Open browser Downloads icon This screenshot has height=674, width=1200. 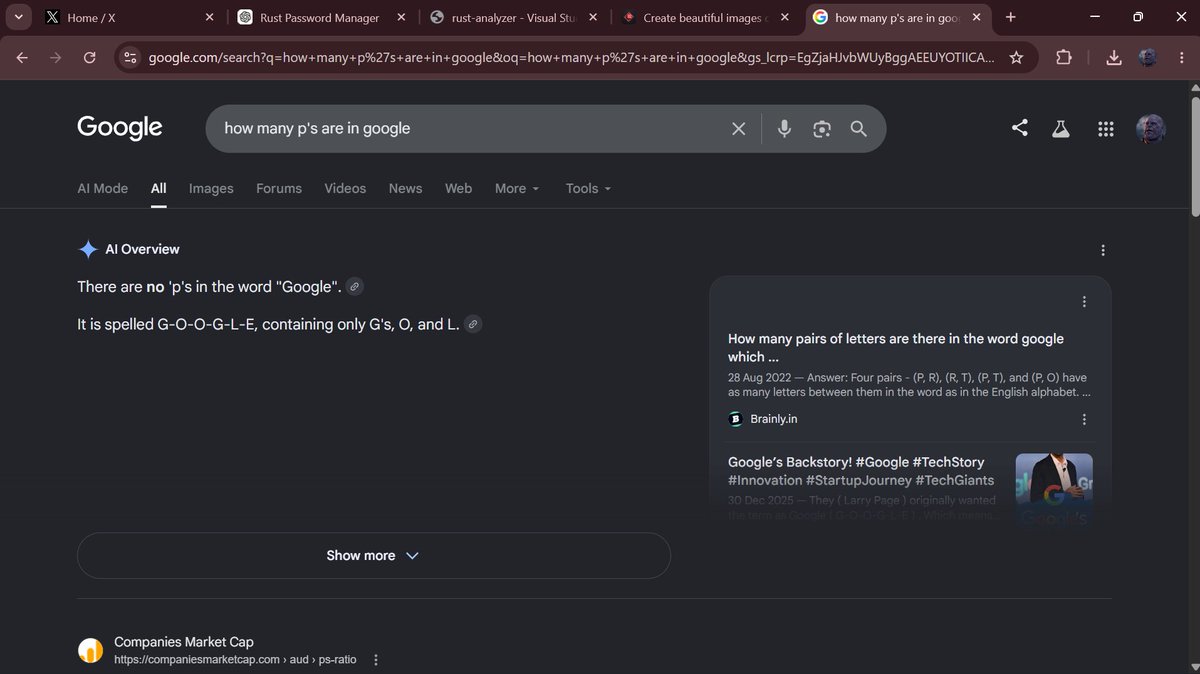coord(1114,58)
